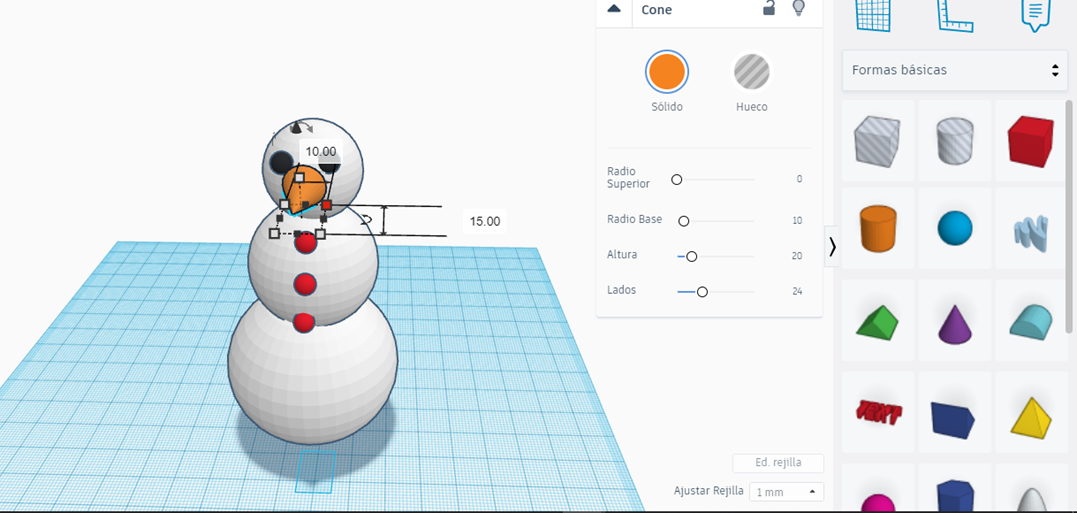Toggle the lightbulb visibility icon
Viewport: 1077px width, 513px height.
click(x=798, y=8)
